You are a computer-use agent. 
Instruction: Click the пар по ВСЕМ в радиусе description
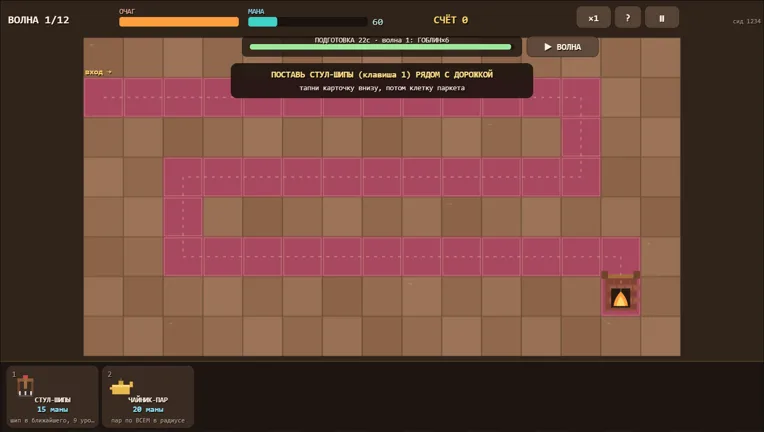click(x=148, y=420)
